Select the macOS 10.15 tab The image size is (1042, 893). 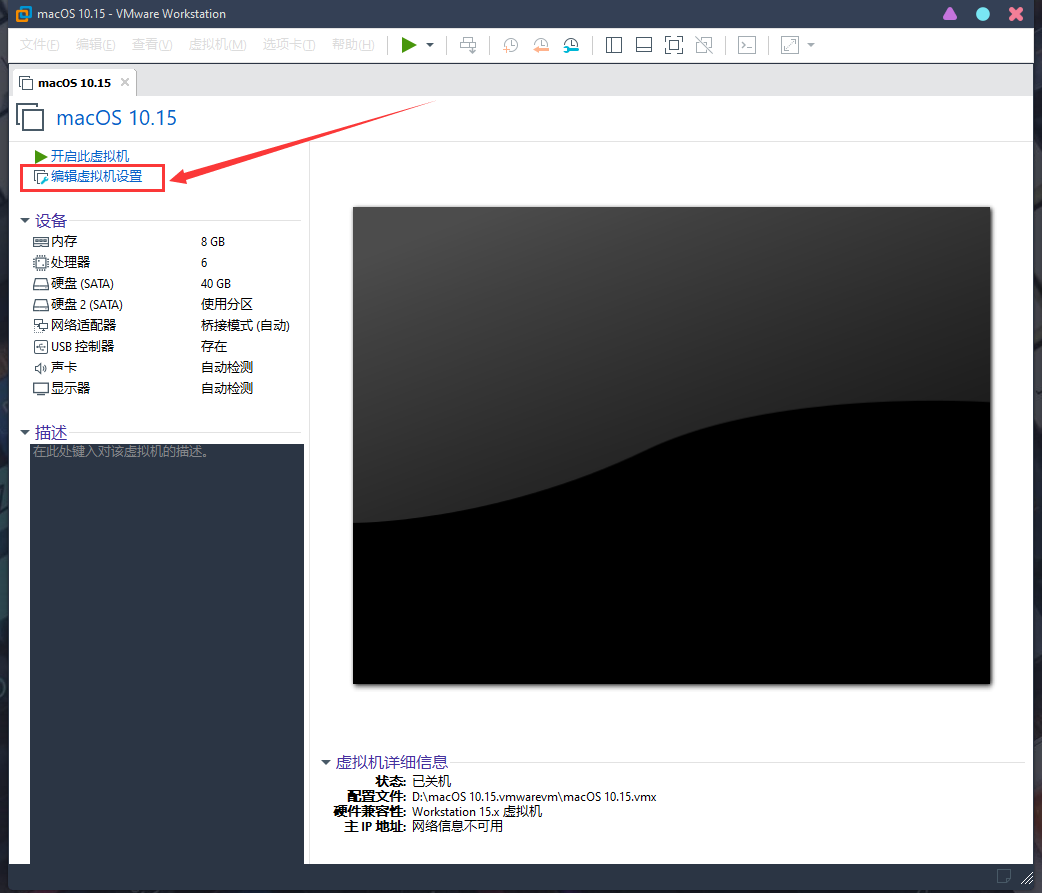(74, 83)
